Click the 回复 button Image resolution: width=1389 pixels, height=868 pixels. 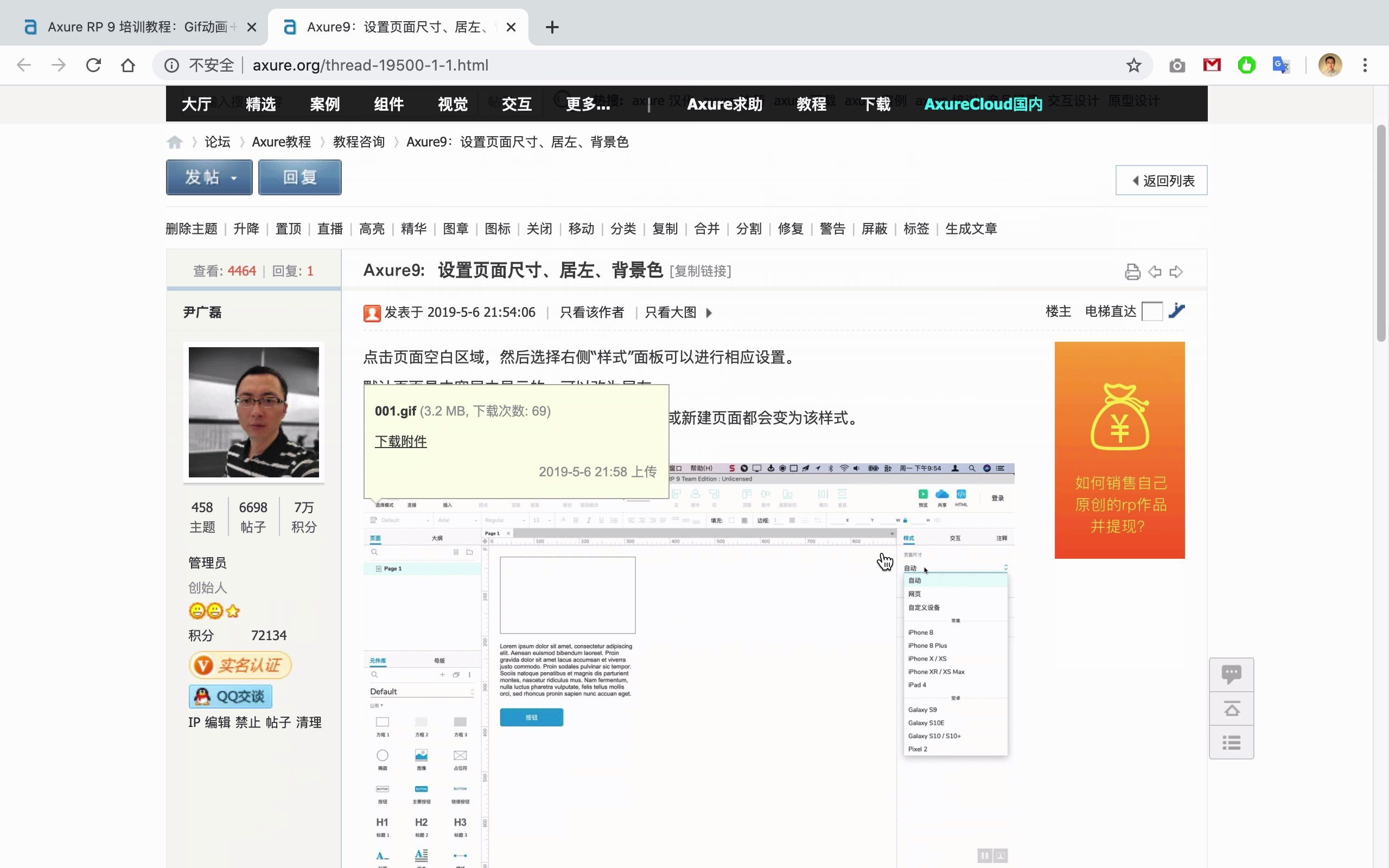pos(300,177)
